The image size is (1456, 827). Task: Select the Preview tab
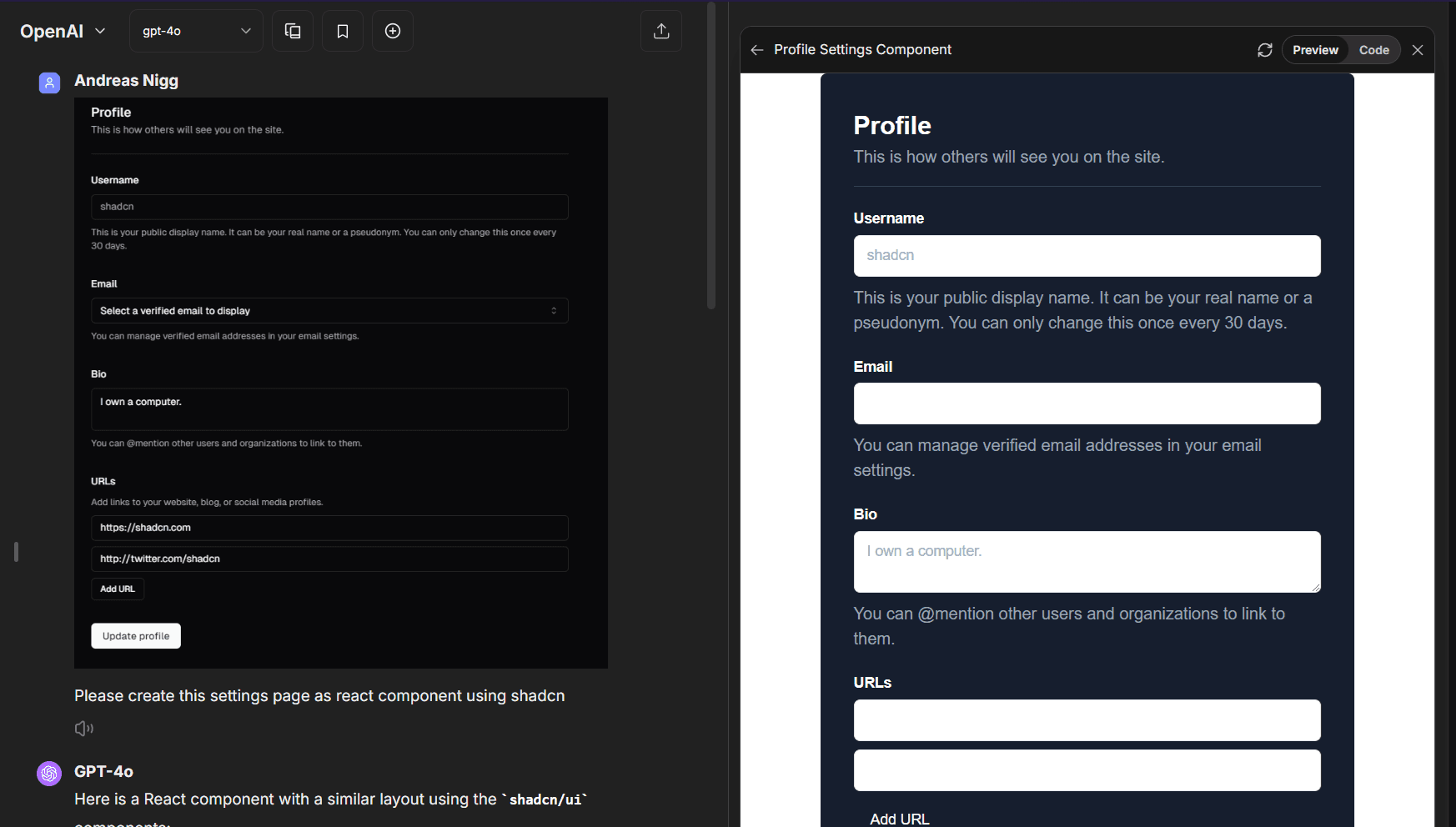(1315, 50)
